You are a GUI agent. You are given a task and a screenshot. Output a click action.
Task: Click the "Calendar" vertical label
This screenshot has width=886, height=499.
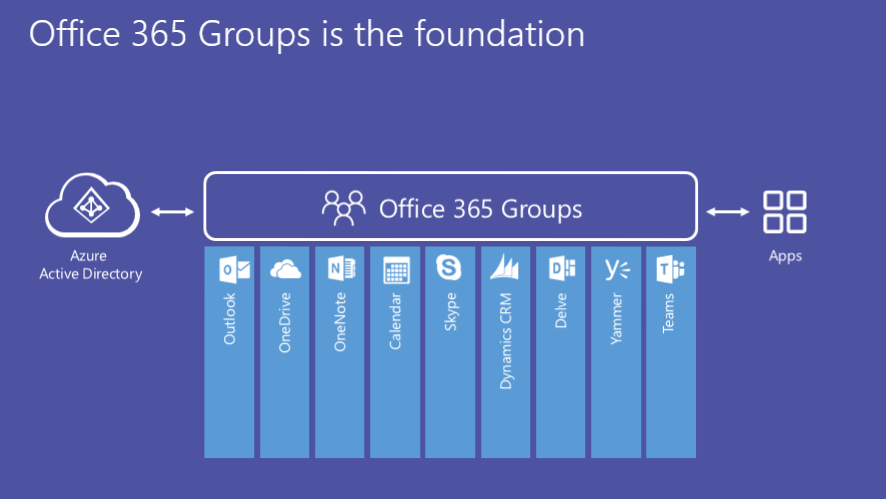pyautogui.click(x=395, y=321)
